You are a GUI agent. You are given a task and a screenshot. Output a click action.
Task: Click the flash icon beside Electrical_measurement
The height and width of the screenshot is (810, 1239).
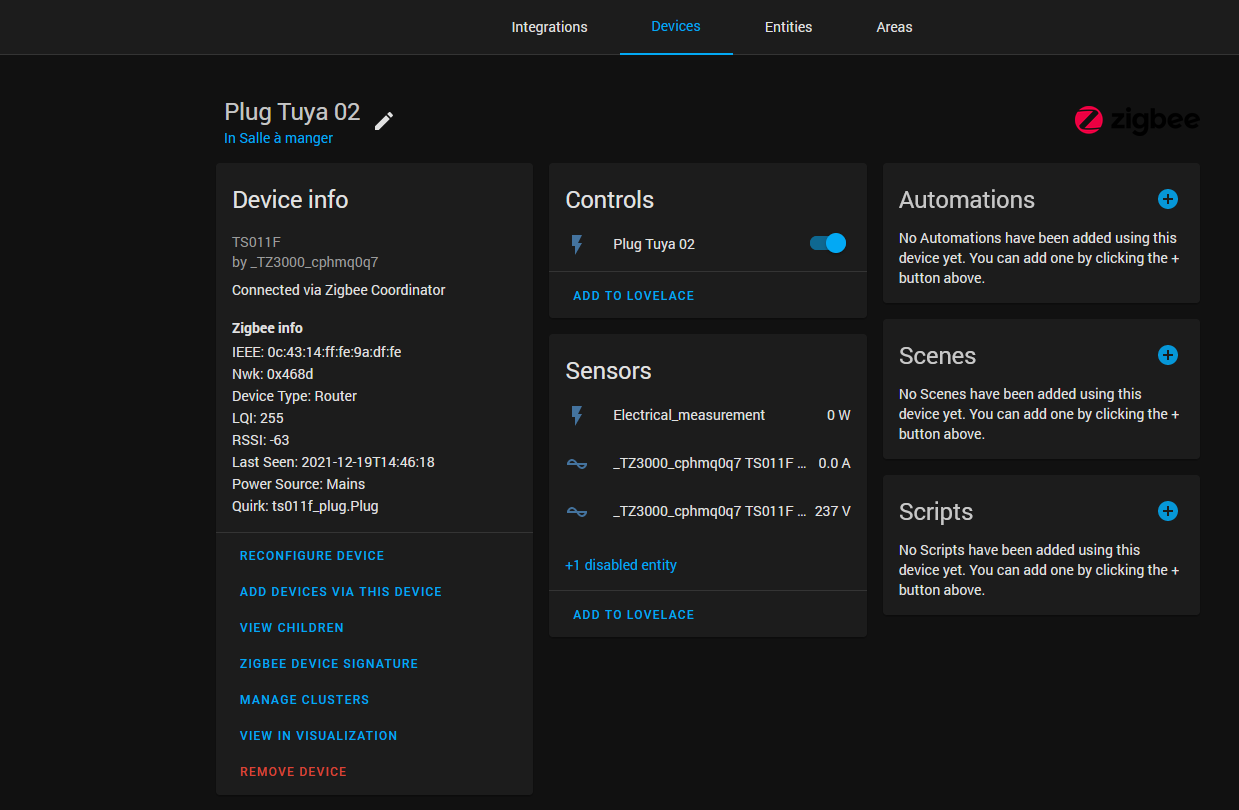click(x=577, y=415)
